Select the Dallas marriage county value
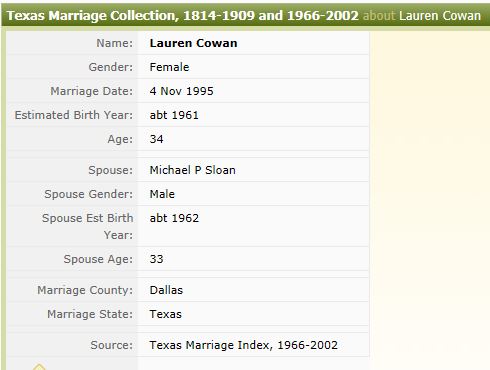 [x=166, y=290]
